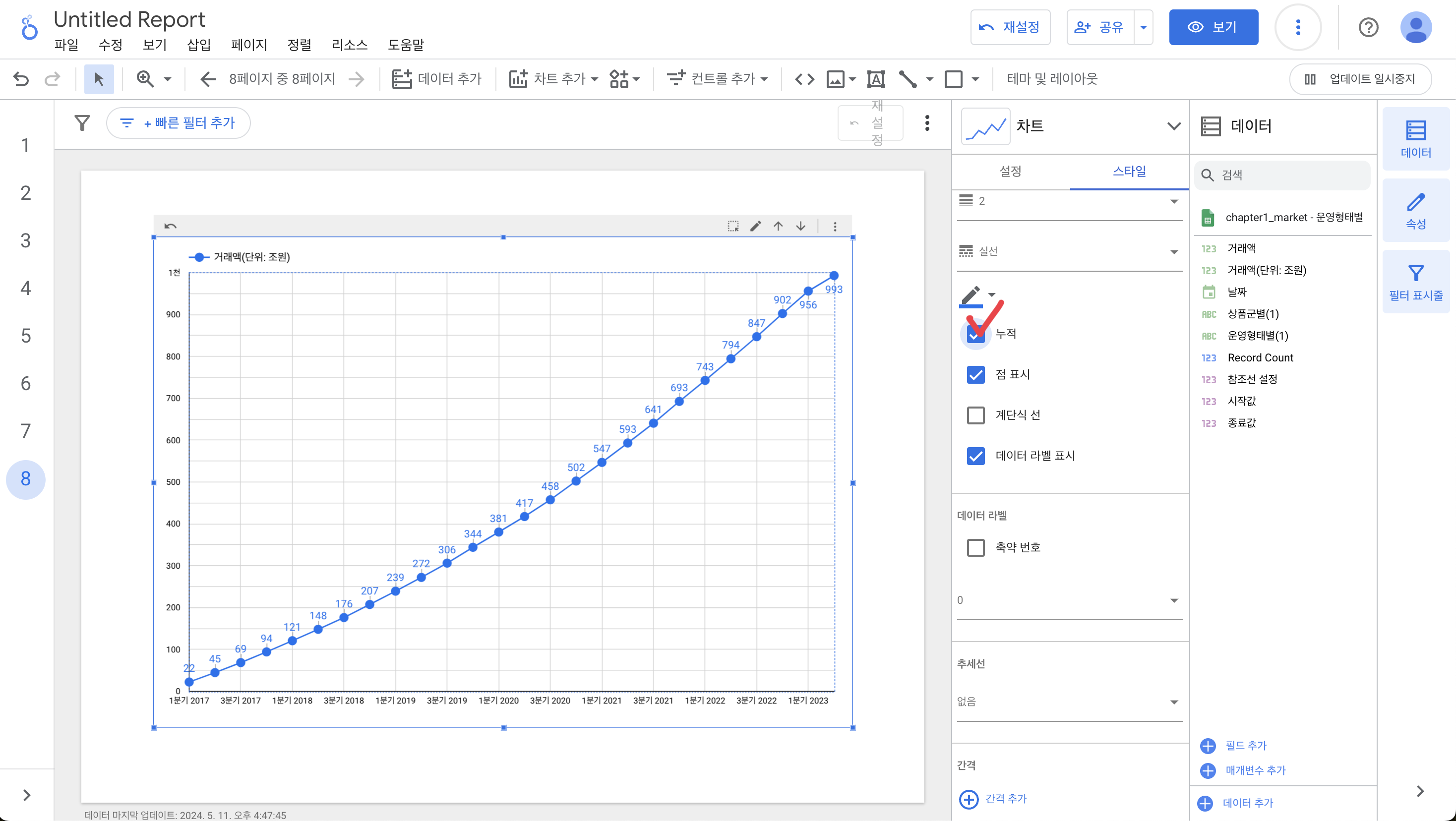Select the arrow selection mode tool
Screen dimensions: 1456x821
(99, 79)
